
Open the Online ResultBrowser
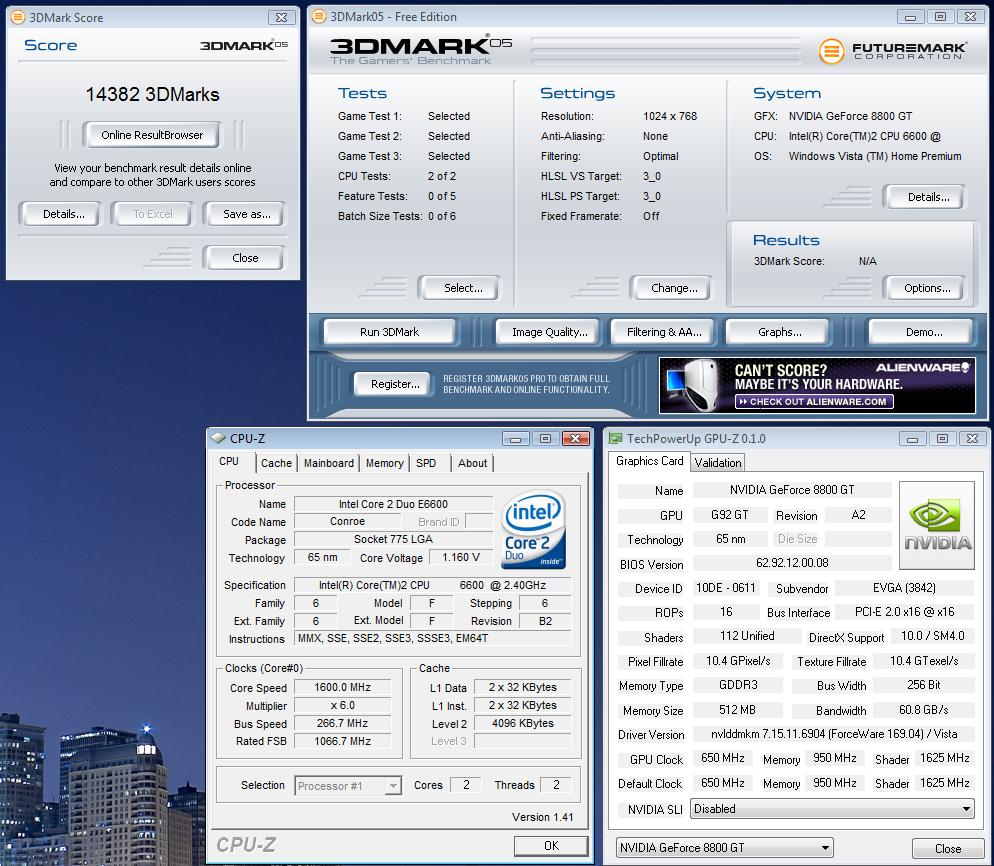(x=152, y=135)
